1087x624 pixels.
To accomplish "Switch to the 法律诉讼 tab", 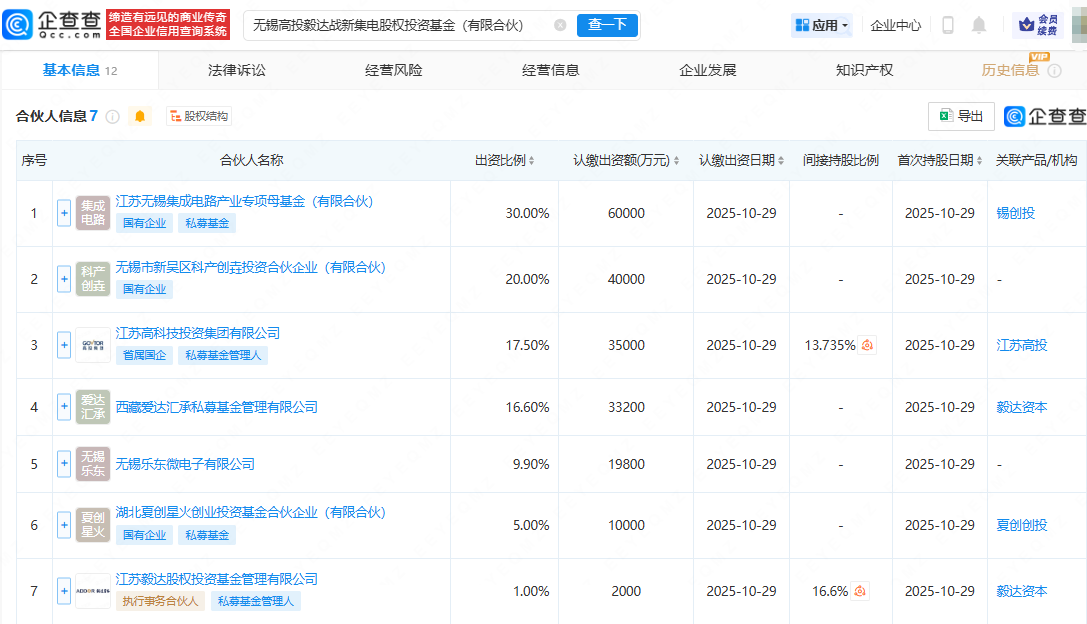I will [237, 70].
